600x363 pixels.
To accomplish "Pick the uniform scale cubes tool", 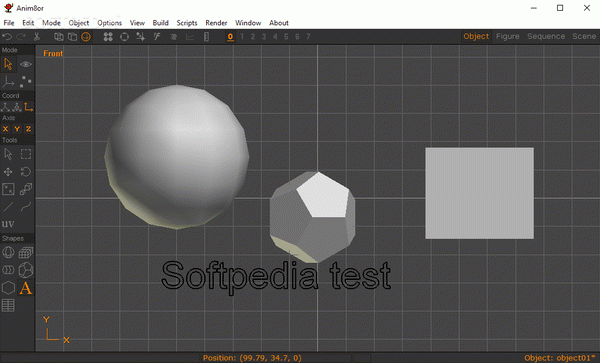I will point(26,189).
